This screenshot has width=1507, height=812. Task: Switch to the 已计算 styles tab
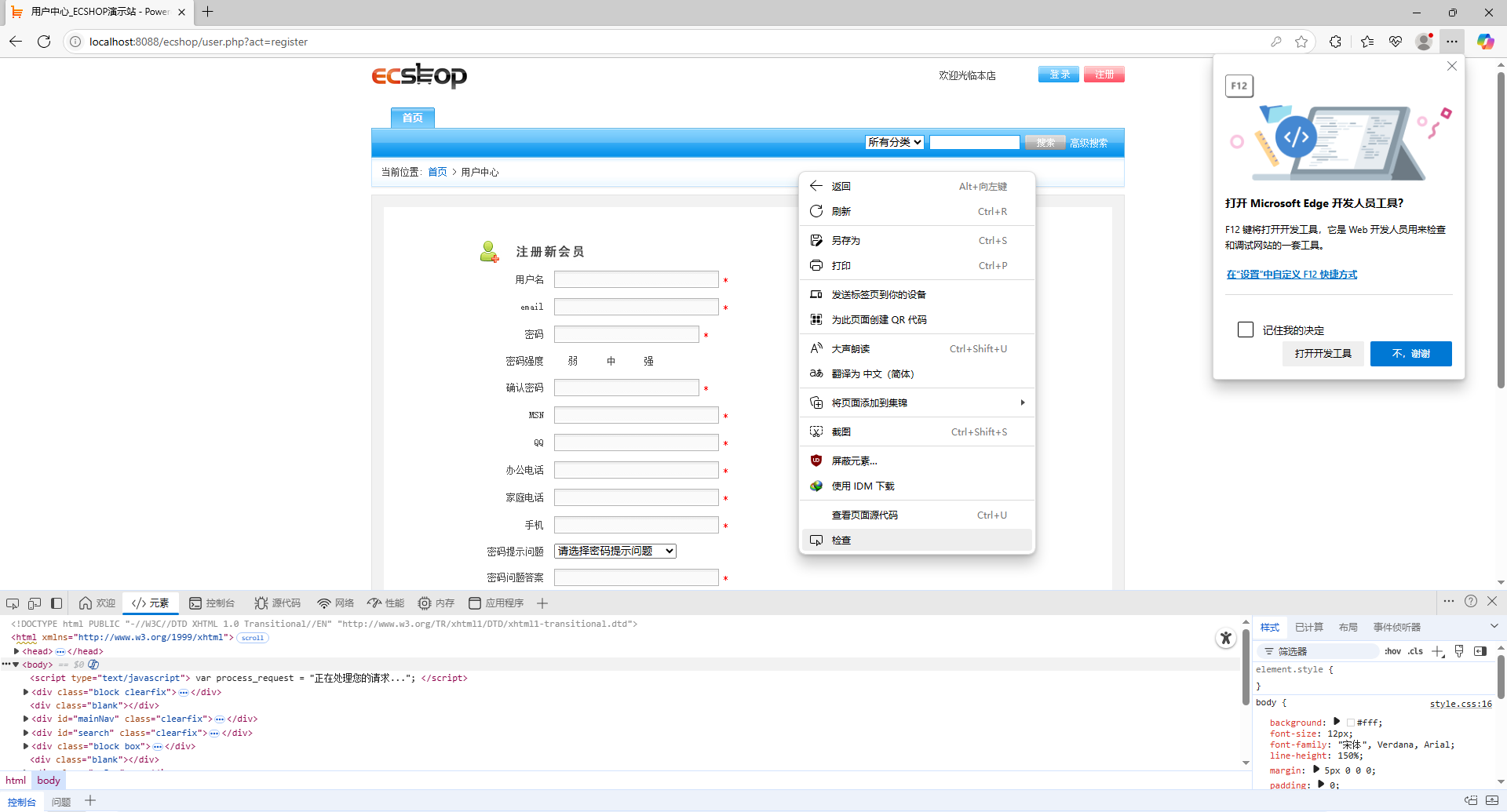click(x=1309, y=627)
